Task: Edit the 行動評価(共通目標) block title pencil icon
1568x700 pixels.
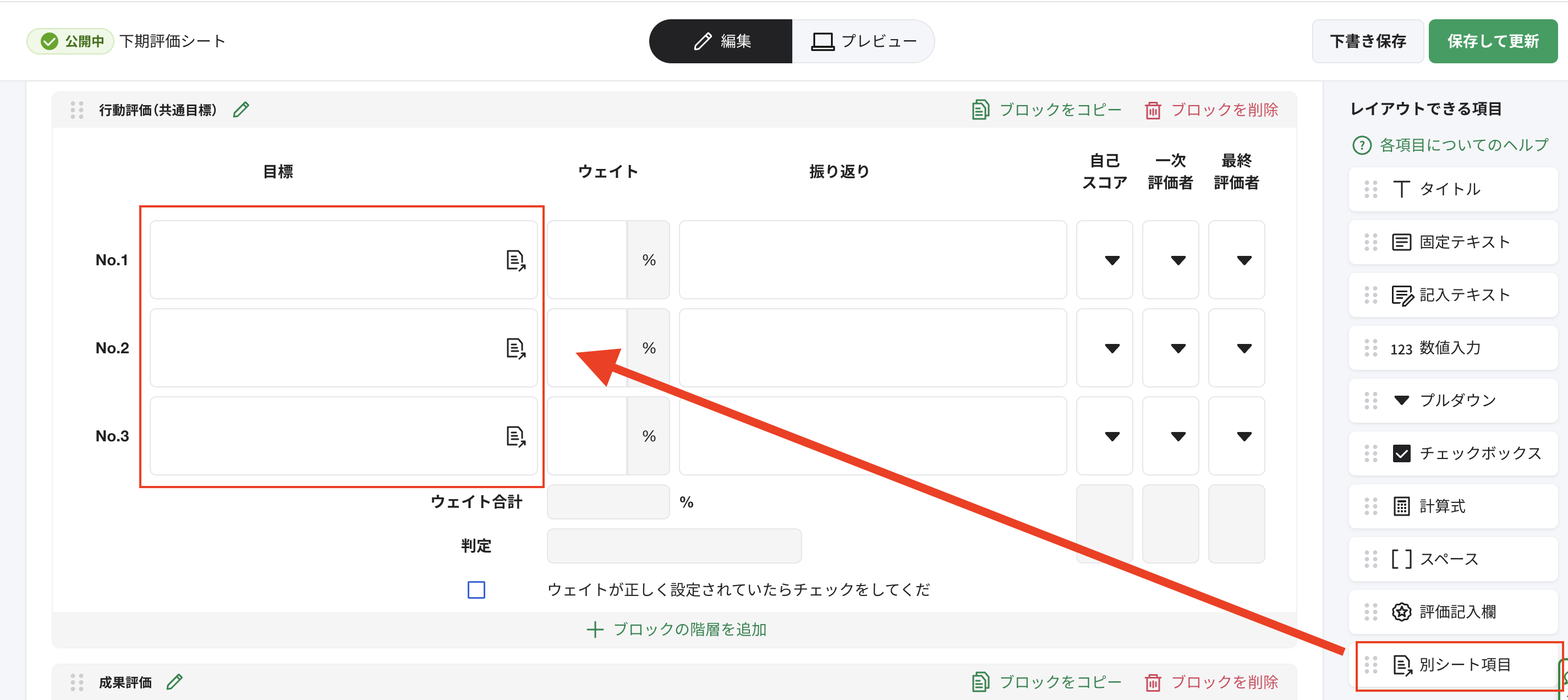Action: [x=240, y=110]
